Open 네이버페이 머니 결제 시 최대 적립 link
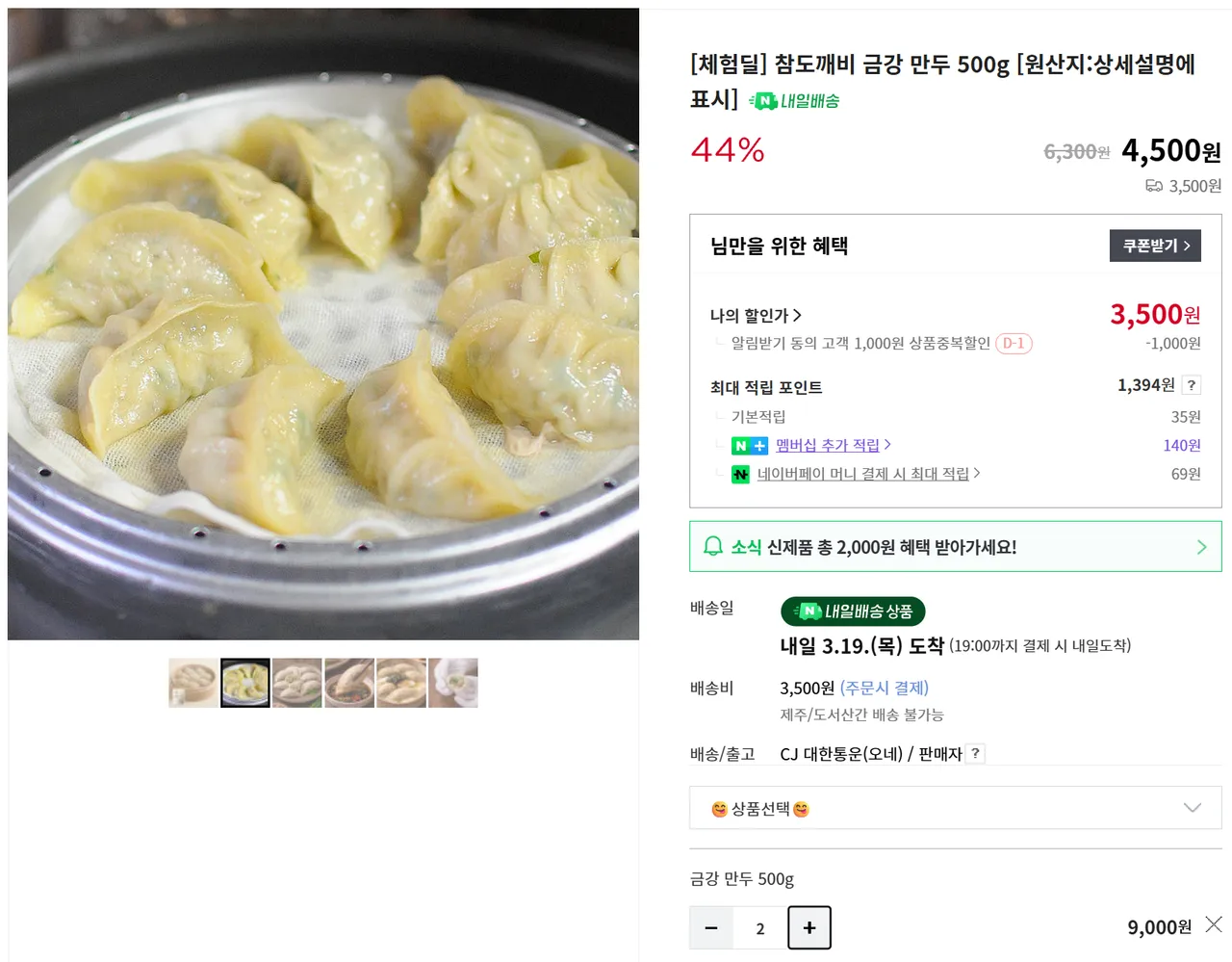1232x962 pixels. click(868, 474)
